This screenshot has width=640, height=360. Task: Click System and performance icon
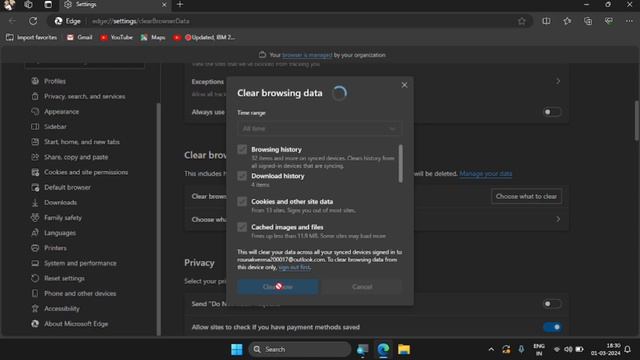tap(35, 263)
